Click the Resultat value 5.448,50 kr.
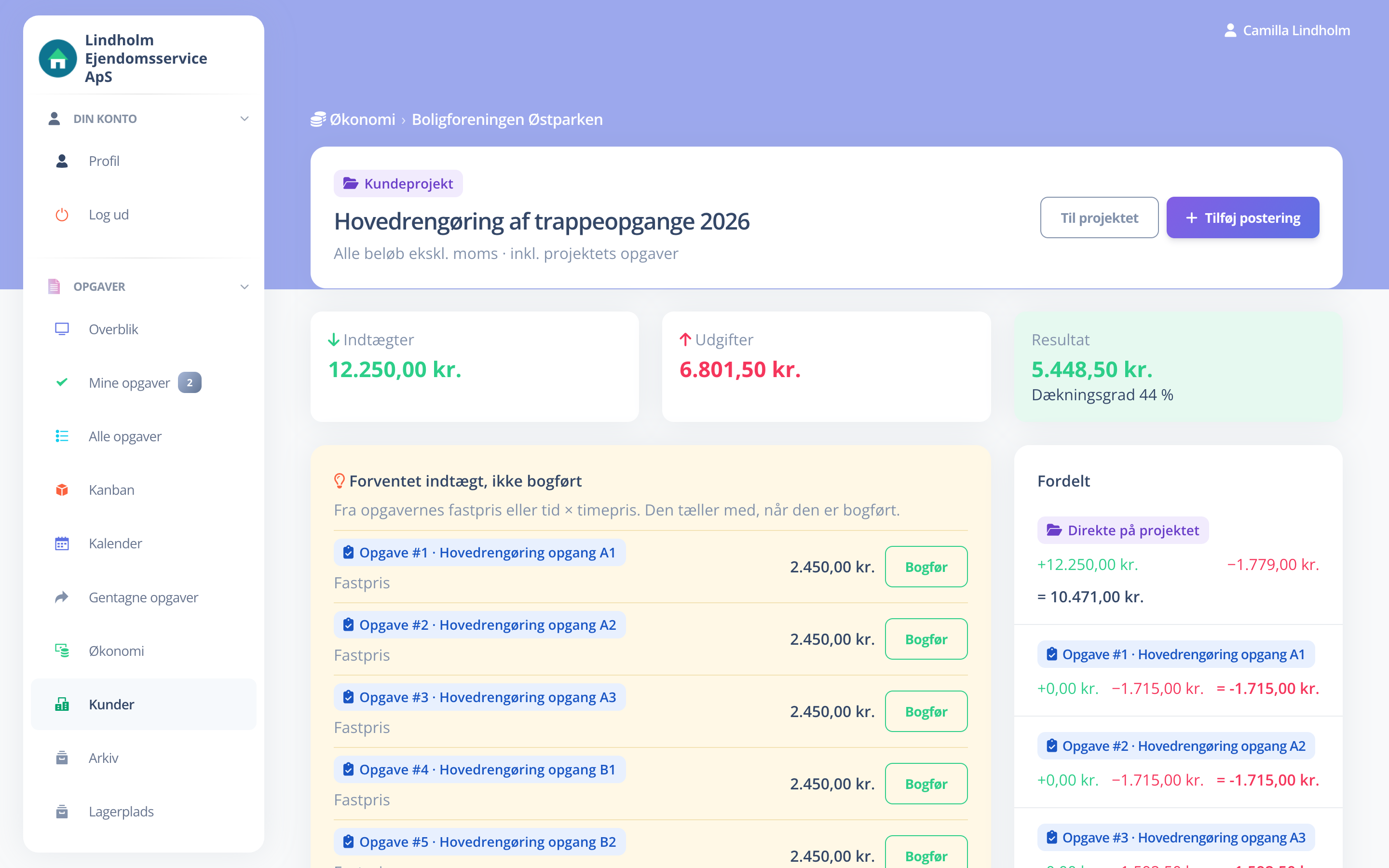The width and height of the screenshot is (1389, 868). pyautogui.click(x=1092, y=369)
